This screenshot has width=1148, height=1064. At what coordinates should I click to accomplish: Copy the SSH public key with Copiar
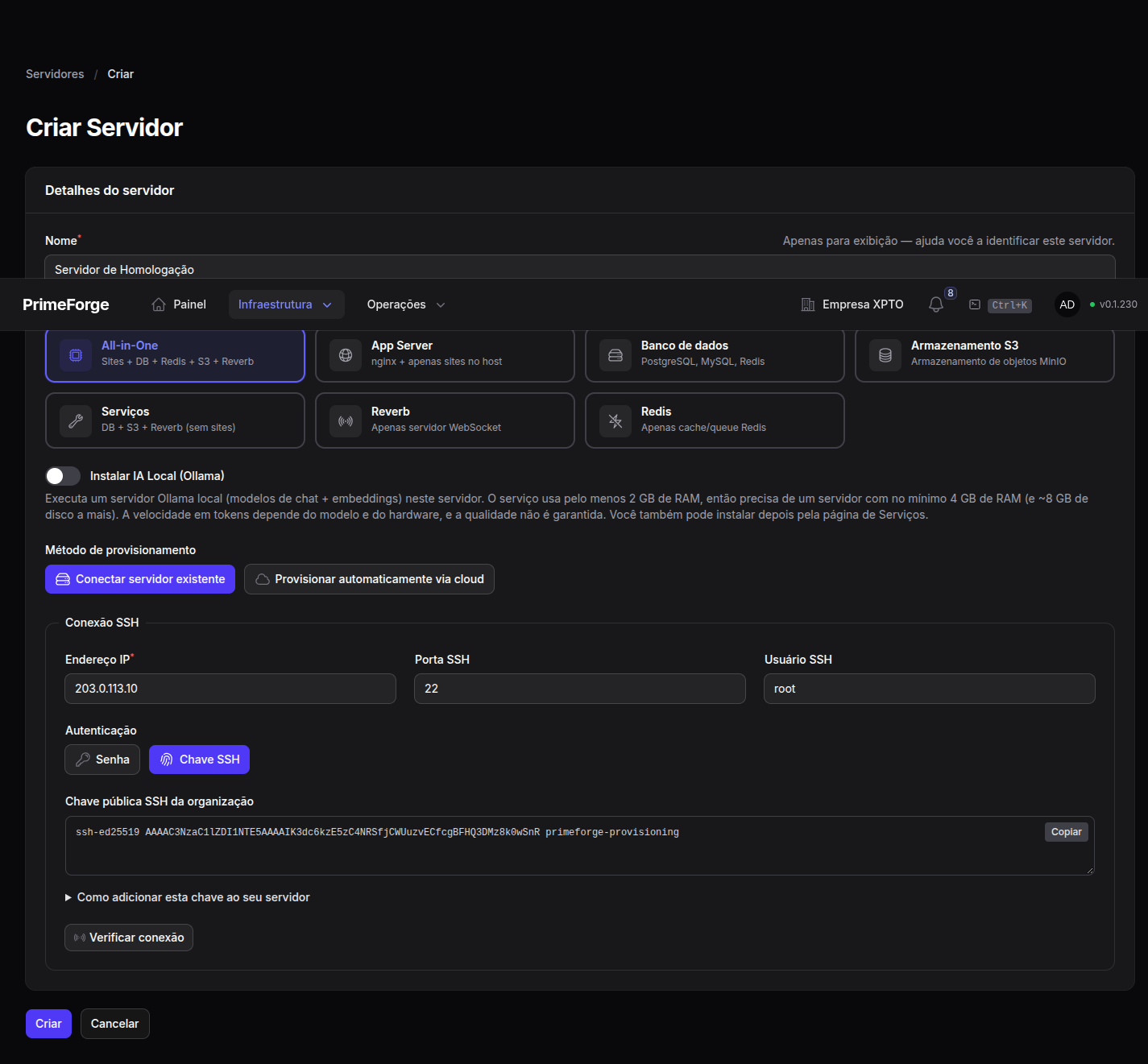(1066, 832)
